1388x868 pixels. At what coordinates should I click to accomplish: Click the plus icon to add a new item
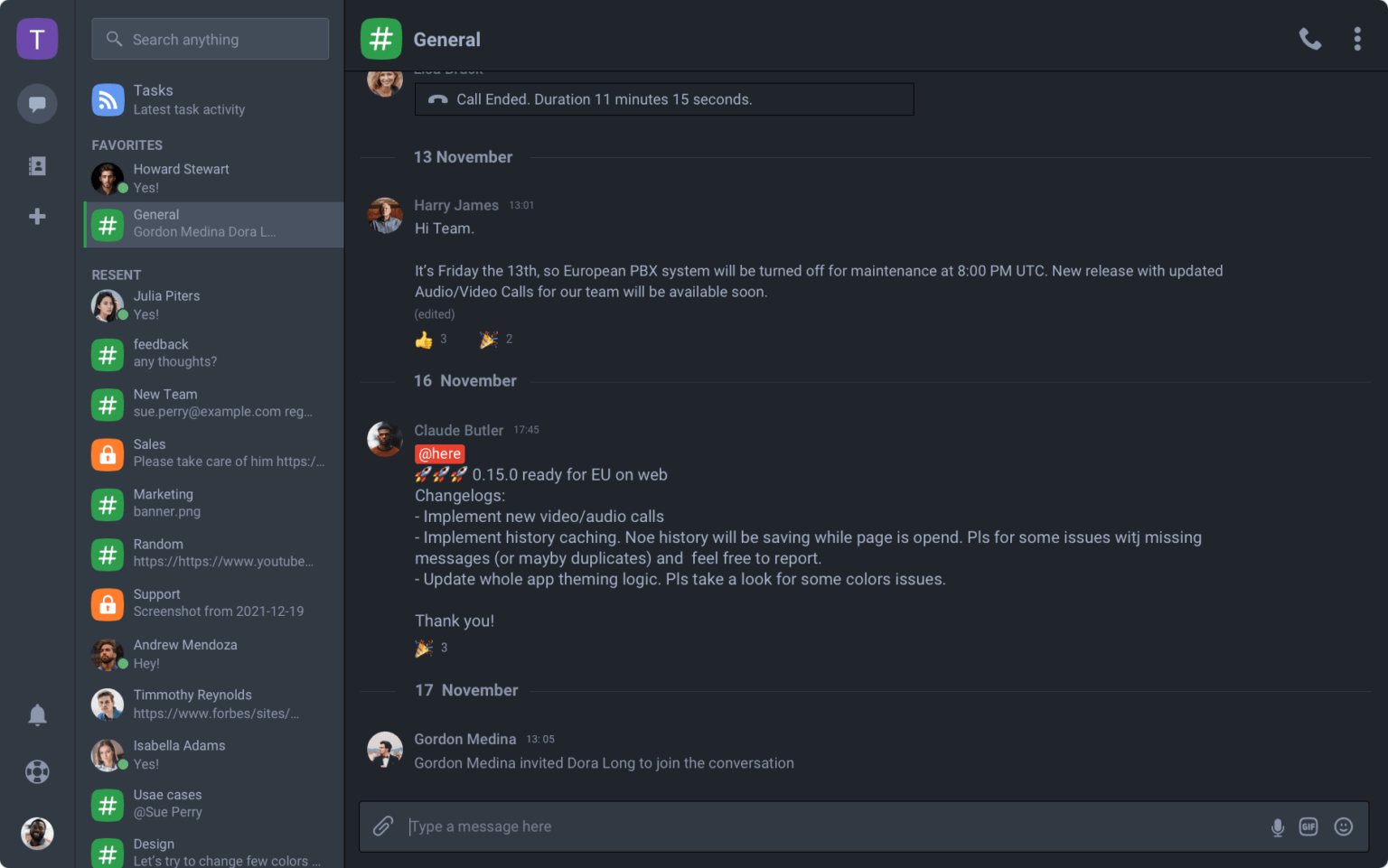tap(37, 216)
